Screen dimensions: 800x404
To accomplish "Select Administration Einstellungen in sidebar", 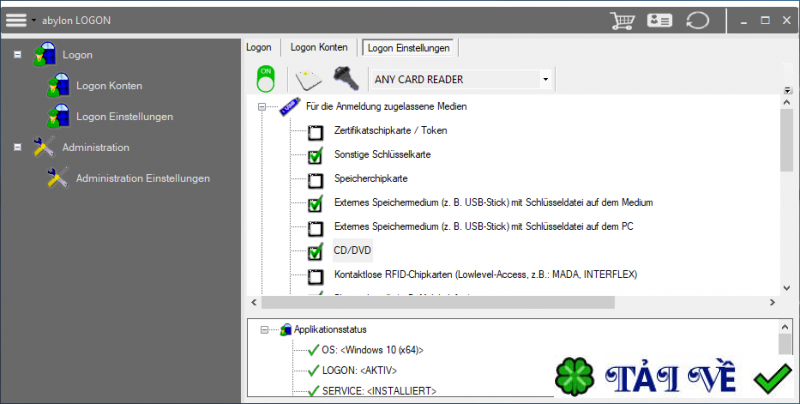I will click(x=142, y=178).
